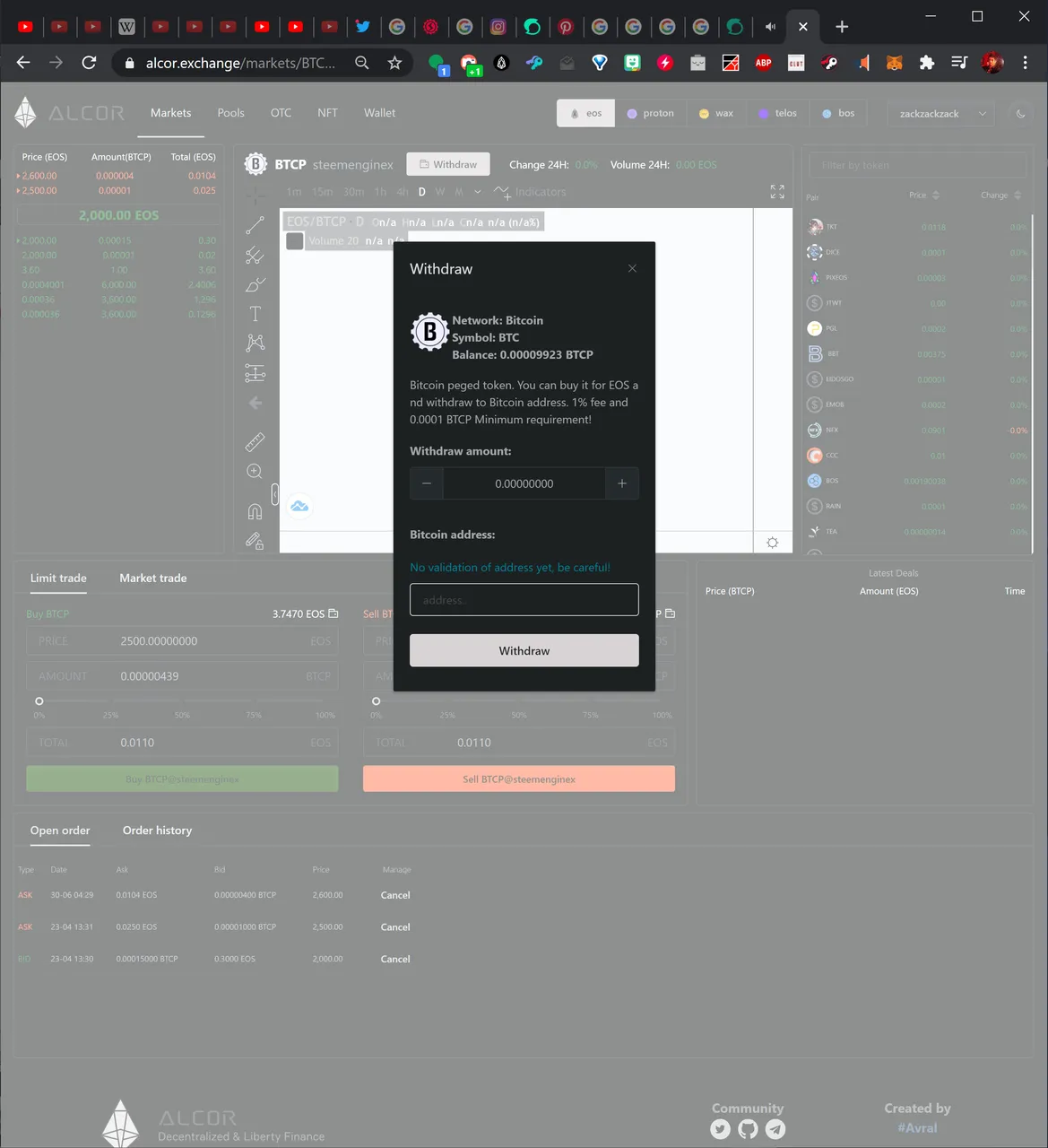Click the sell percentage slider handle
Screen dimensions: 1048x1148
(x=376, y=701)
